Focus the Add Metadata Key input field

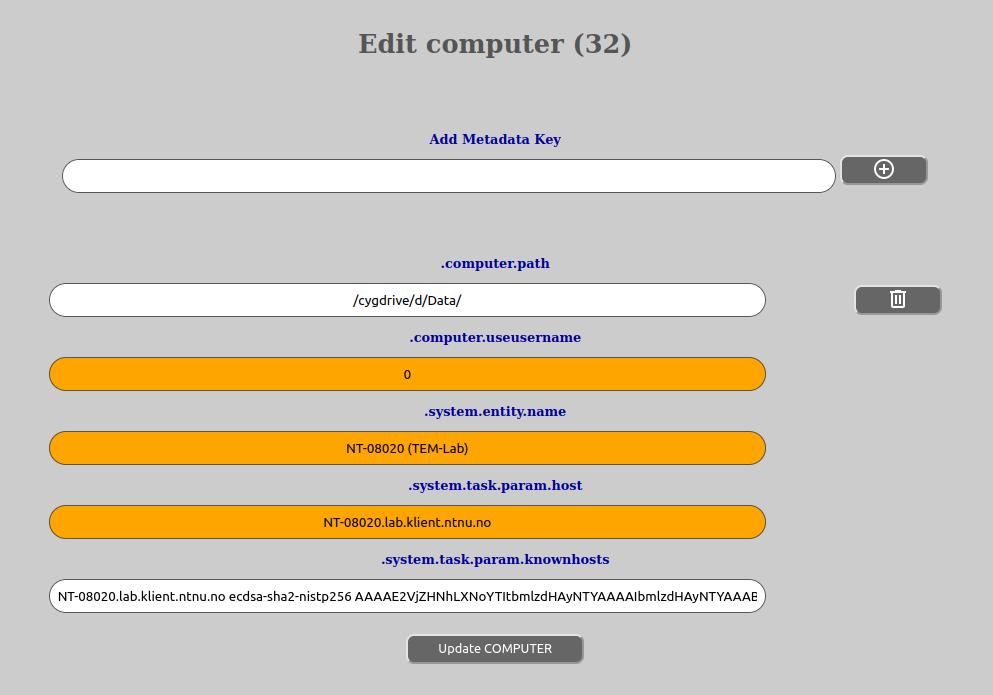click(449, 176)
